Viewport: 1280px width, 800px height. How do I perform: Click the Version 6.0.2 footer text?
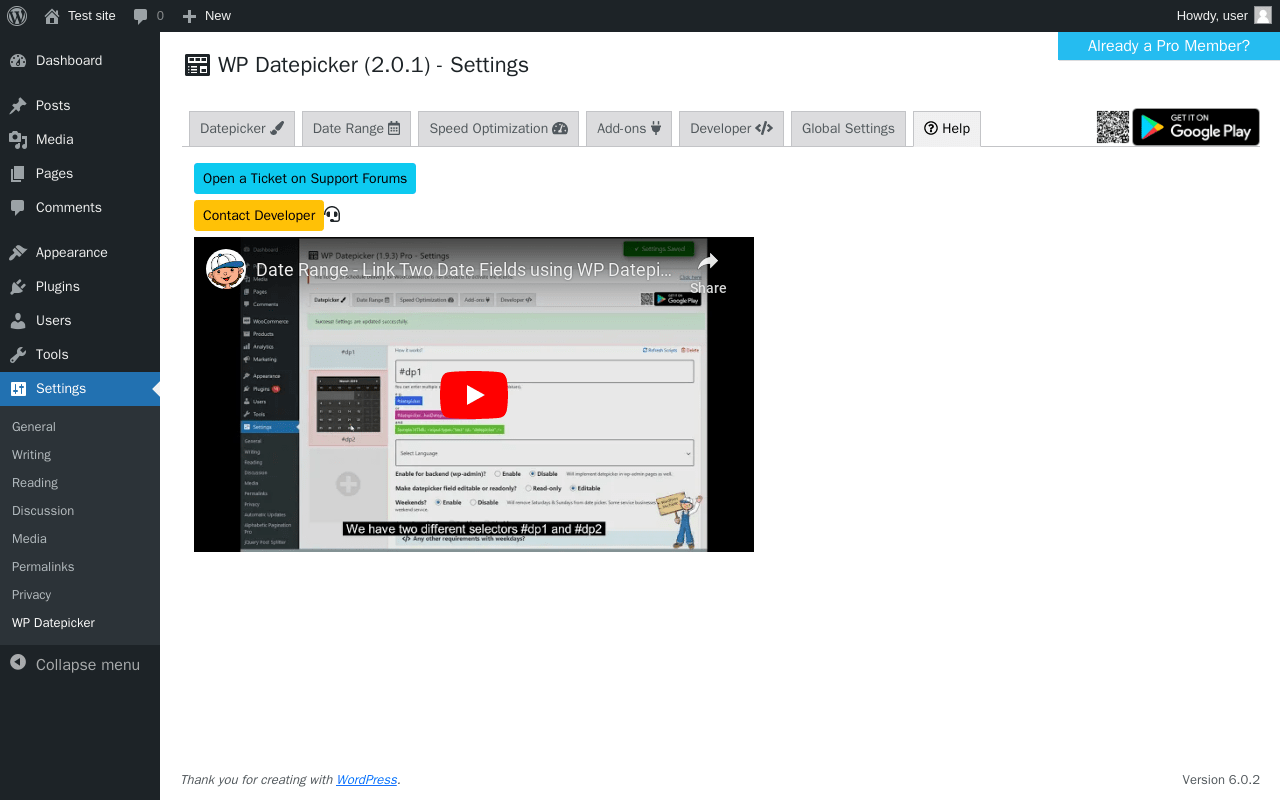[1221, 780]
